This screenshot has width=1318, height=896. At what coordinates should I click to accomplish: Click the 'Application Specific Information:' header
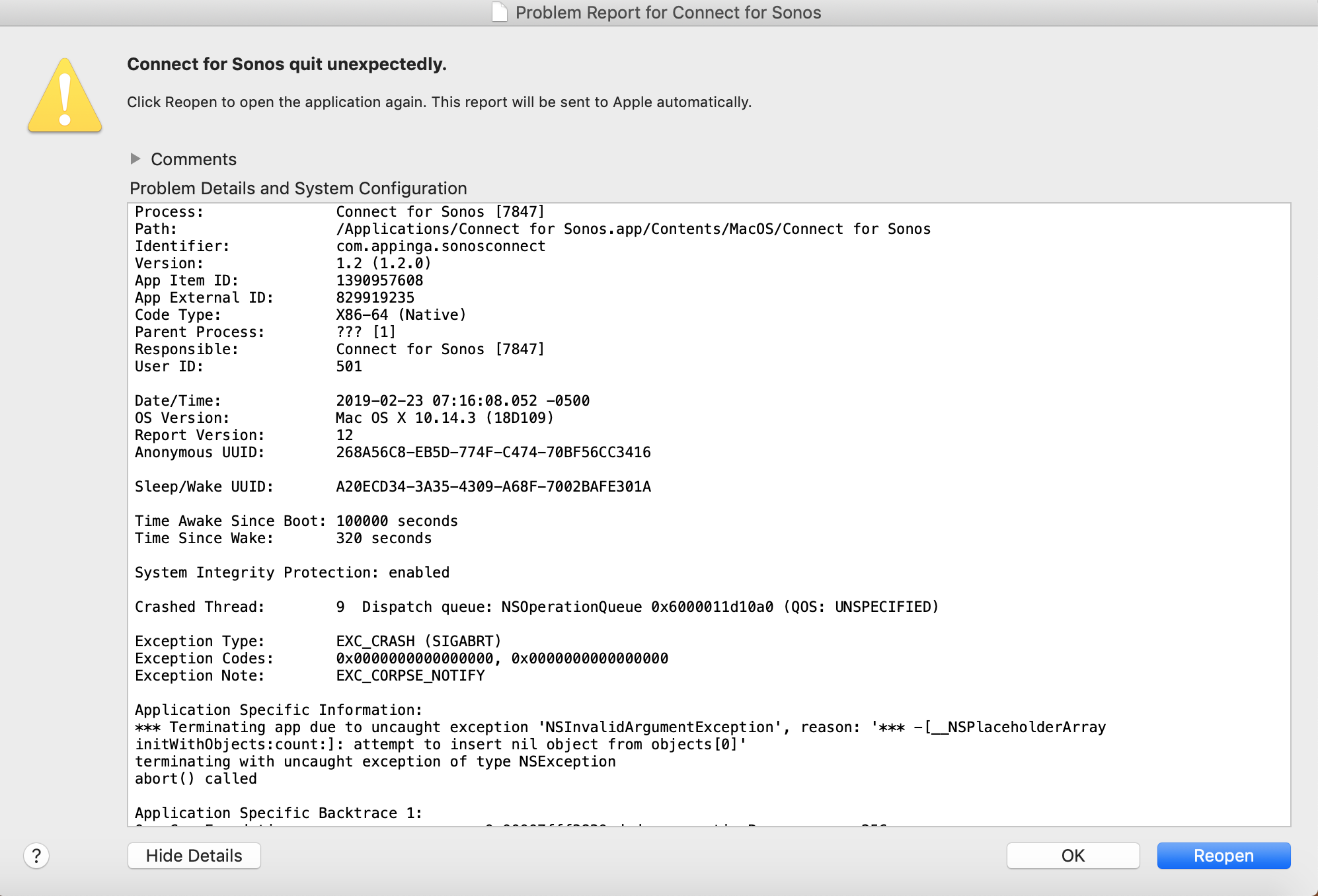click(x=279, y=710)
